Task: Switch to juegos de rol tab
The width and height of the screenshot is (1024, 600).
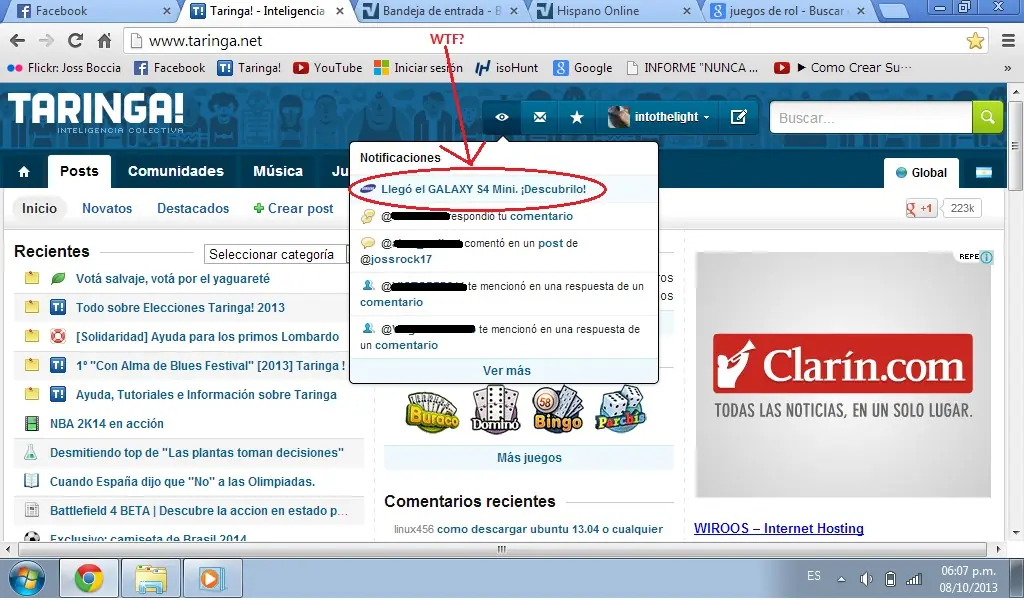Action: pyautogui.click(x=787, y=11)
